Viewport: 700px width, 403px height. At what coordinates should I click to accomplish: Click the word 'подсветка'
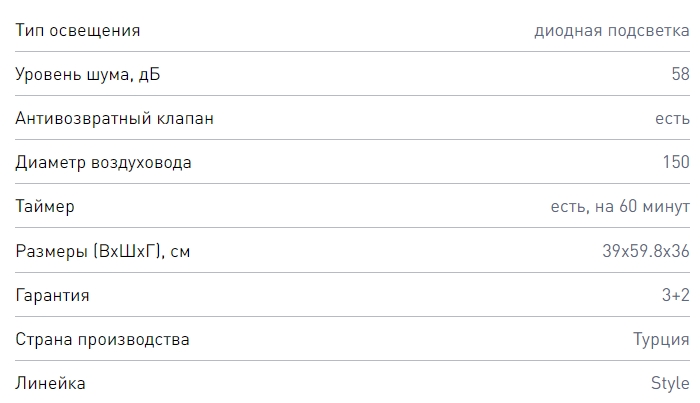[x=648, y=30]
